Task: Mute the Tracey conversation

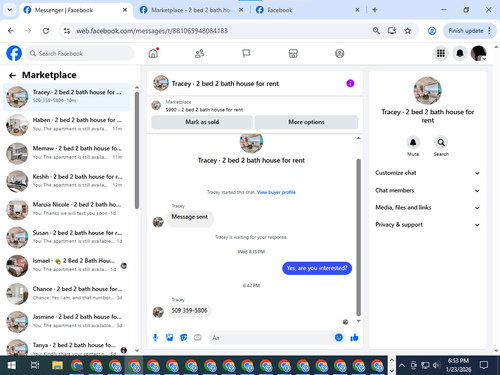Action: [413, 143]
